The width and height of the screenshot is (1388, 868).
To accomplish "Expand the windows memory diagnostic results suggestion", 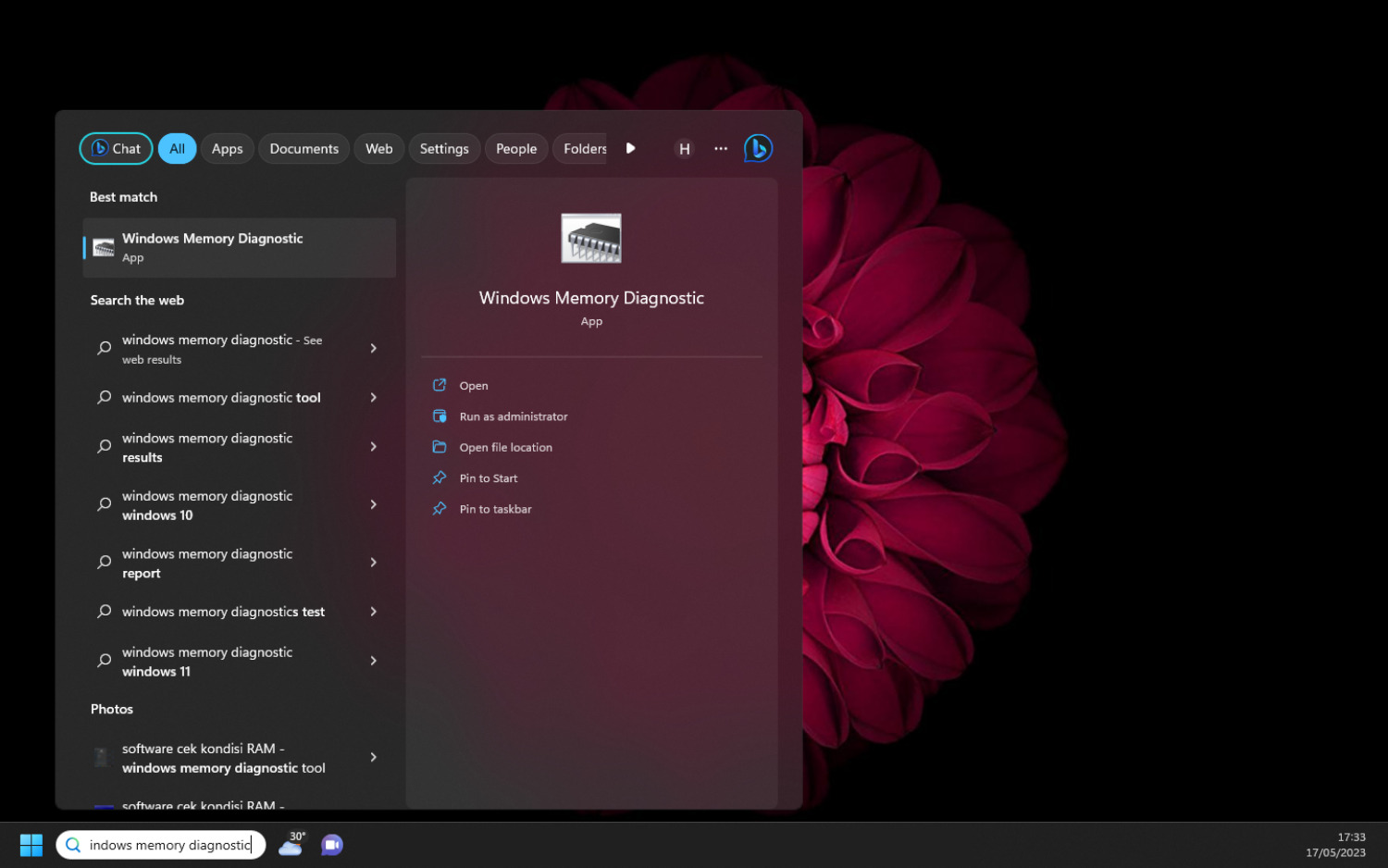I will click(x=374, y=447).
